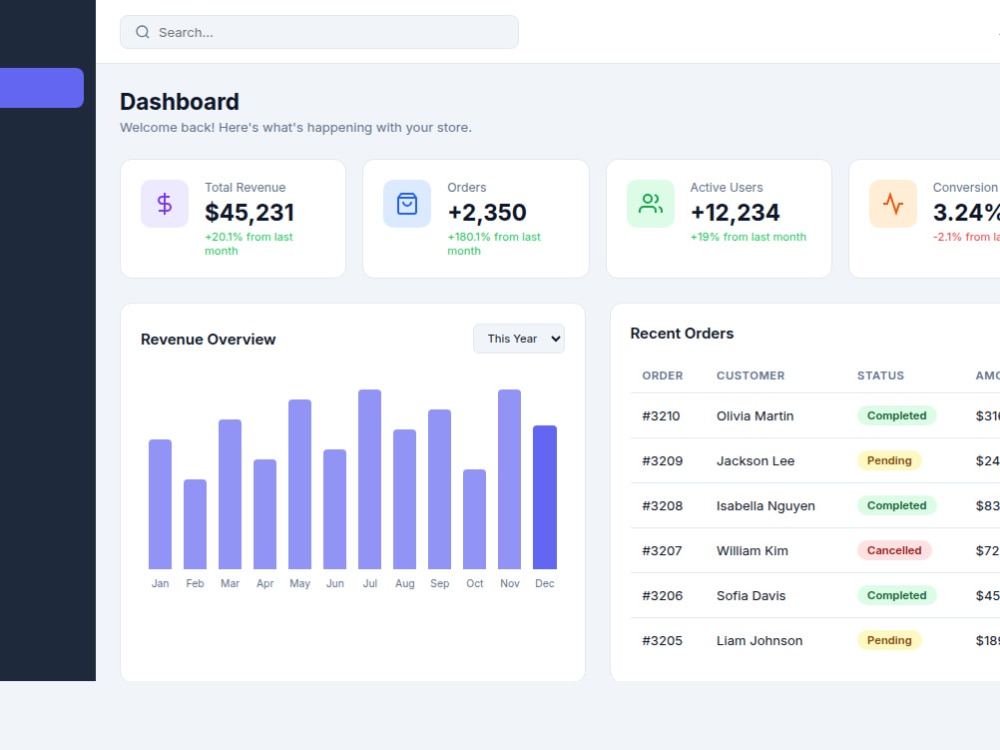Click the Mar revenue bar
This screenshot has height=750, width=1000.
230,494
